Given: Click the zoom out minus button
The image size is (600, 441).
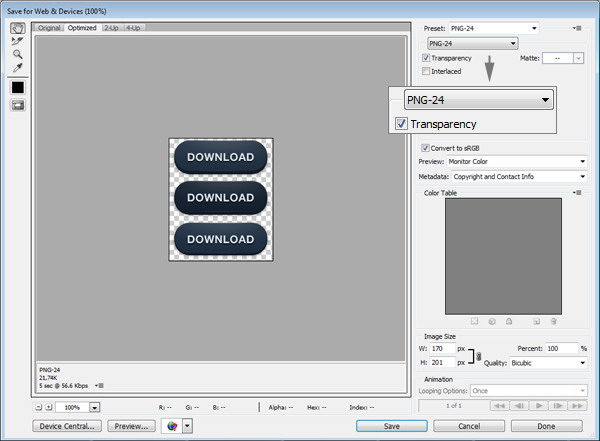Looking at the screenshot, I should click(38, 407).
